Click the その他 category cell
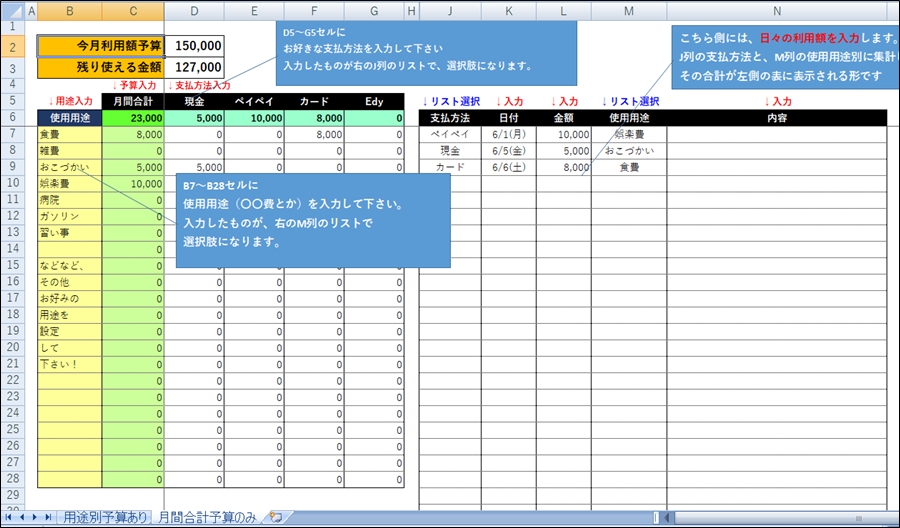 pyautogui.click(x=69, y=282)
